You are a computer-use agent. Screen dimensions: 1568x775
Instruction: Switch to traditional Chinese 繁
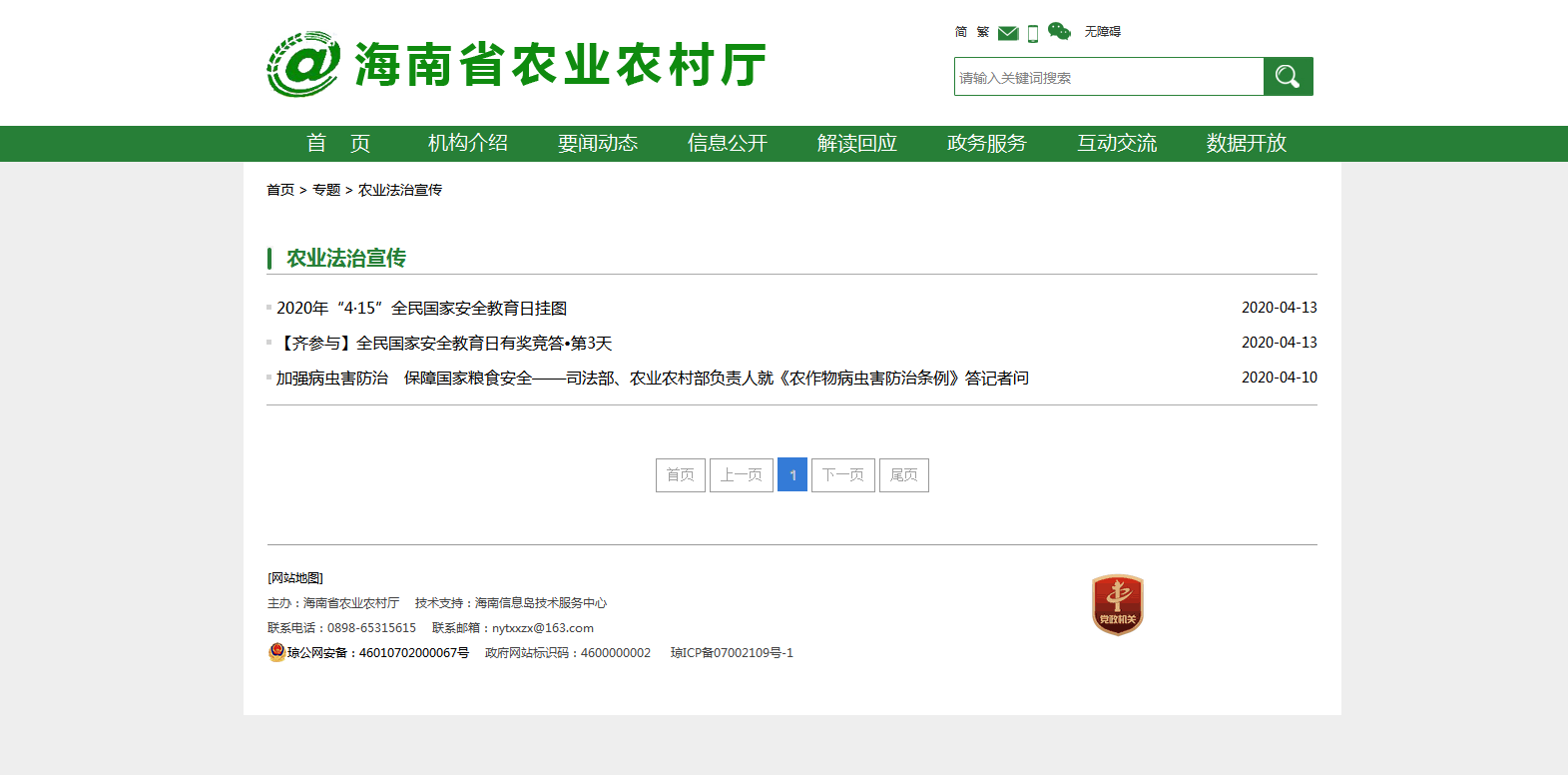[983, 32]
